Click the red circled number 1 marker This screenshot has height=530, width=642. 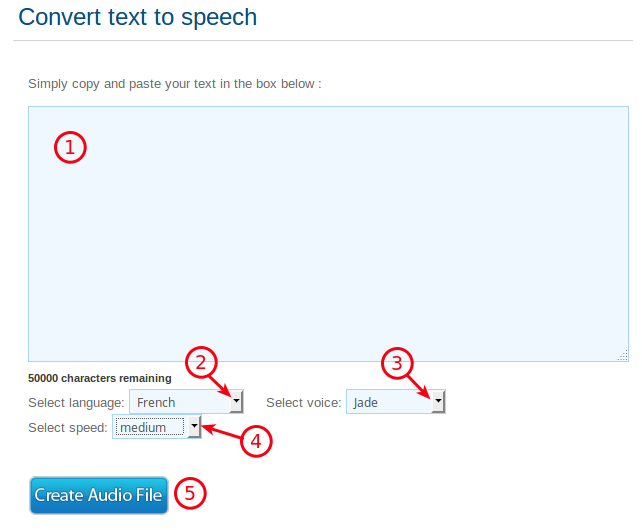click(x=70, y=148)
